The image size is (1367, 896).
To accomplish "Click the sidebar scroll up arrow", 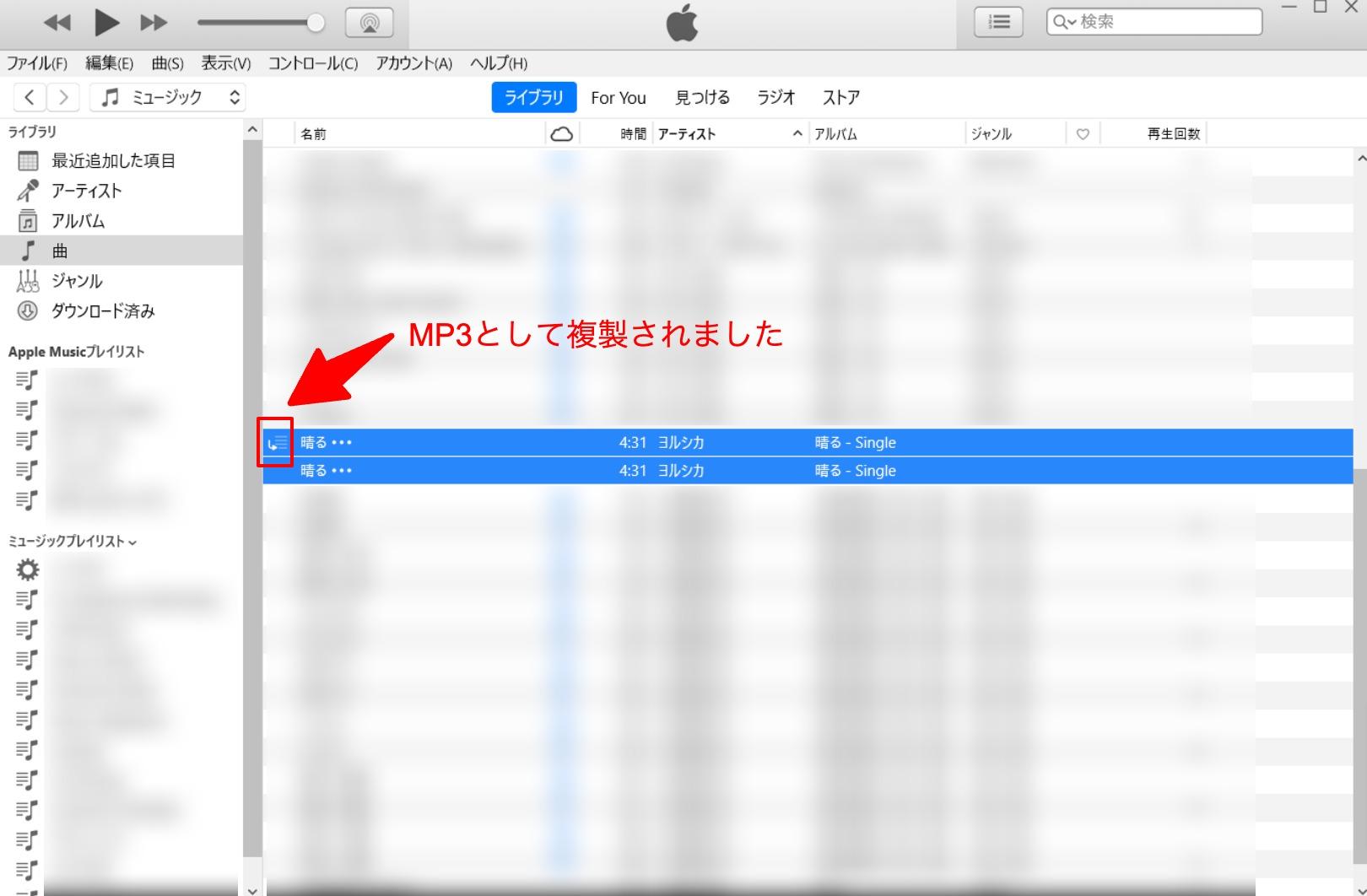I will (x=252, y=129).
